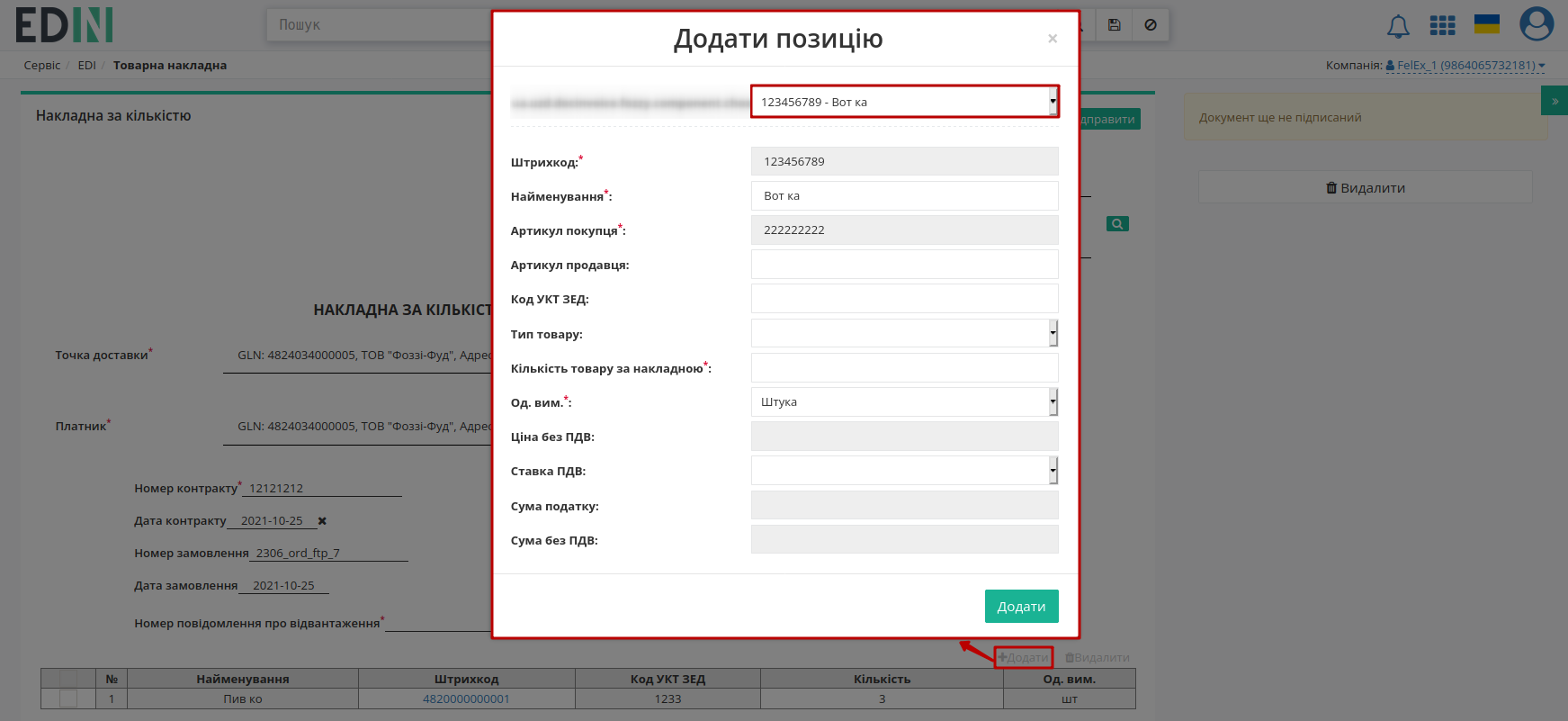
Task: Click the Пошук search field
Action: pyautogui.click(x=378, y=25)
